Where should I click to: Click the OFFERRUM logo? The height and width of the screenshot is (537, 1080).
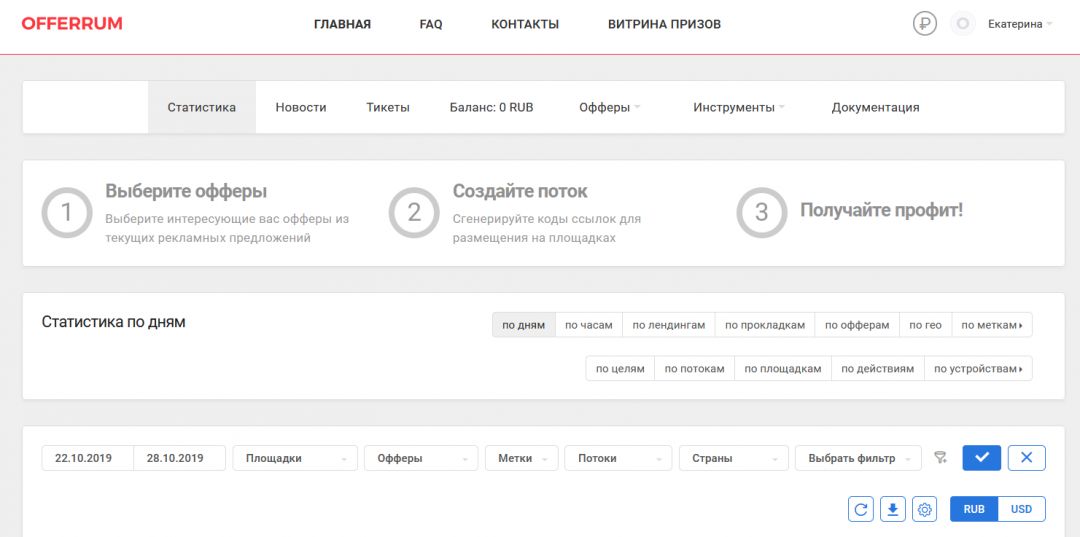point(72,24)
